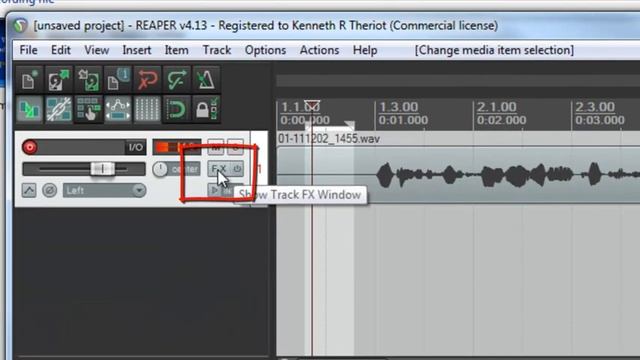Toggle the ripple editing toolbar icon

[88, 109]
